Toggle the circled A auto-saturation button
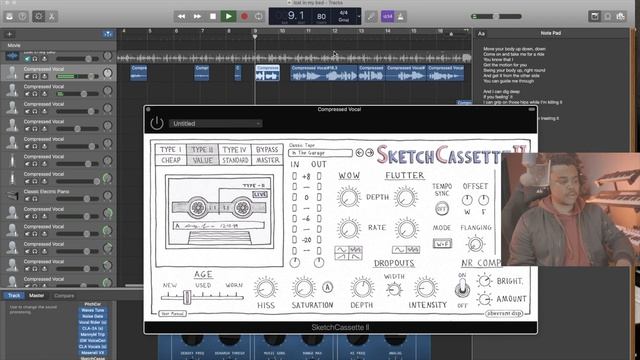This screenshot has height=360, width=640. pyautogui.click(x=327, y=287)
